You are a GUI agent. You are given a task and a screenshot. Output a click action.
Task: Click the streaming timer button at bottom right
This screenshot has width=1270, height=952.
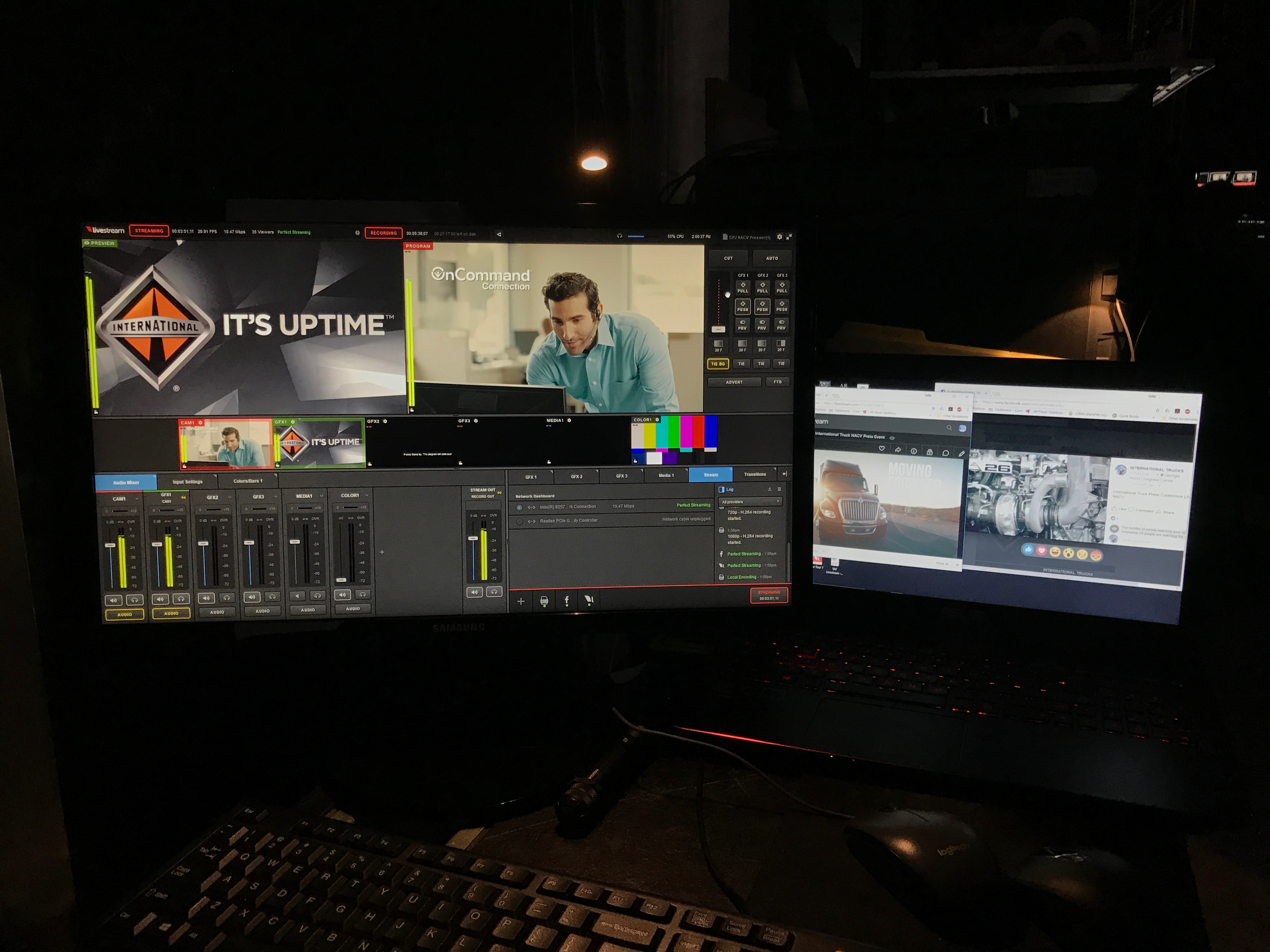[769, 595]
